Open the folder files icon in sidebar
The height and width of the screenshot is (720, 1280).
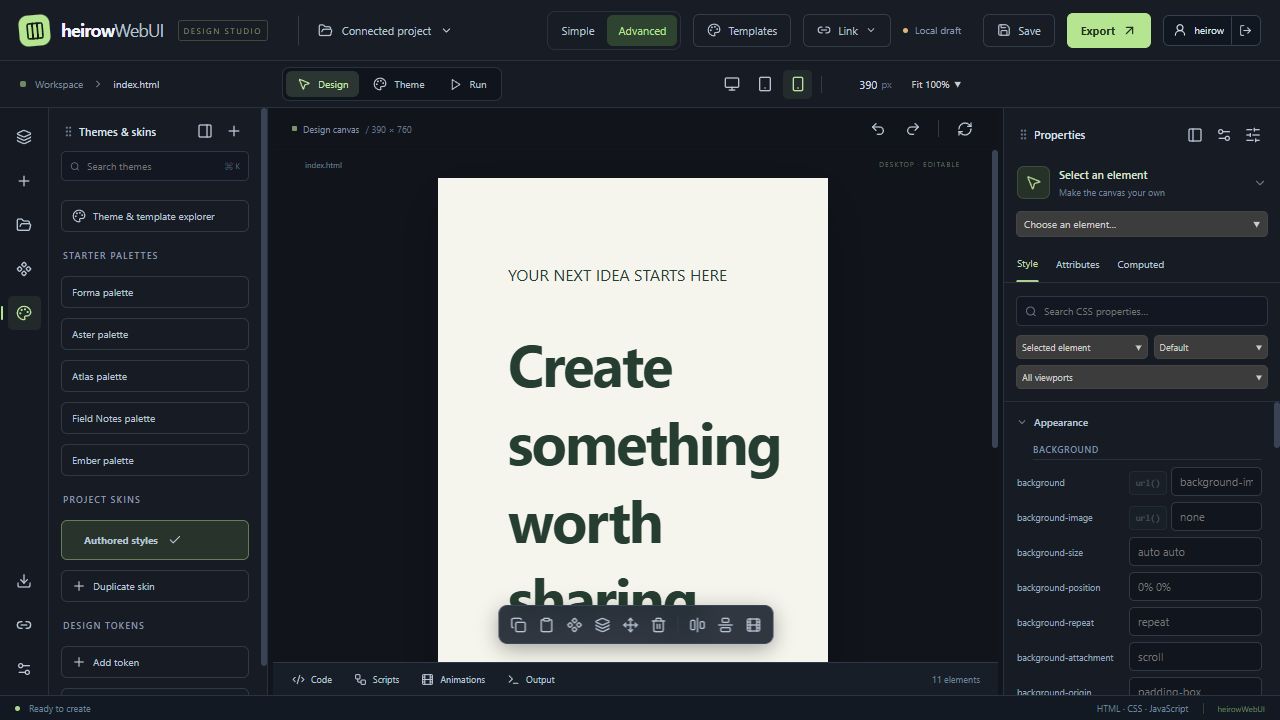pyautogui.click(x=24, y=225)
